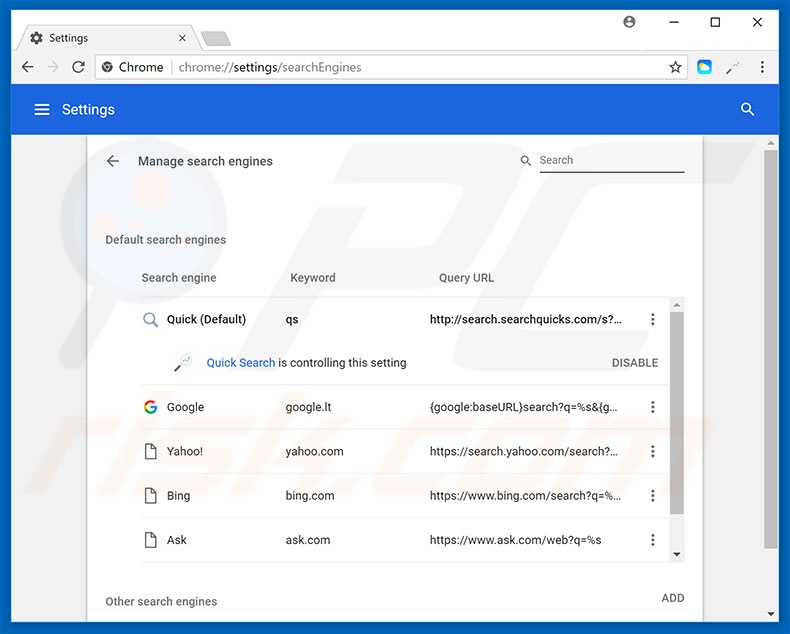790x634 pixels.
Task: Click the www.bing.com query URL
Action: pos(525,495)
